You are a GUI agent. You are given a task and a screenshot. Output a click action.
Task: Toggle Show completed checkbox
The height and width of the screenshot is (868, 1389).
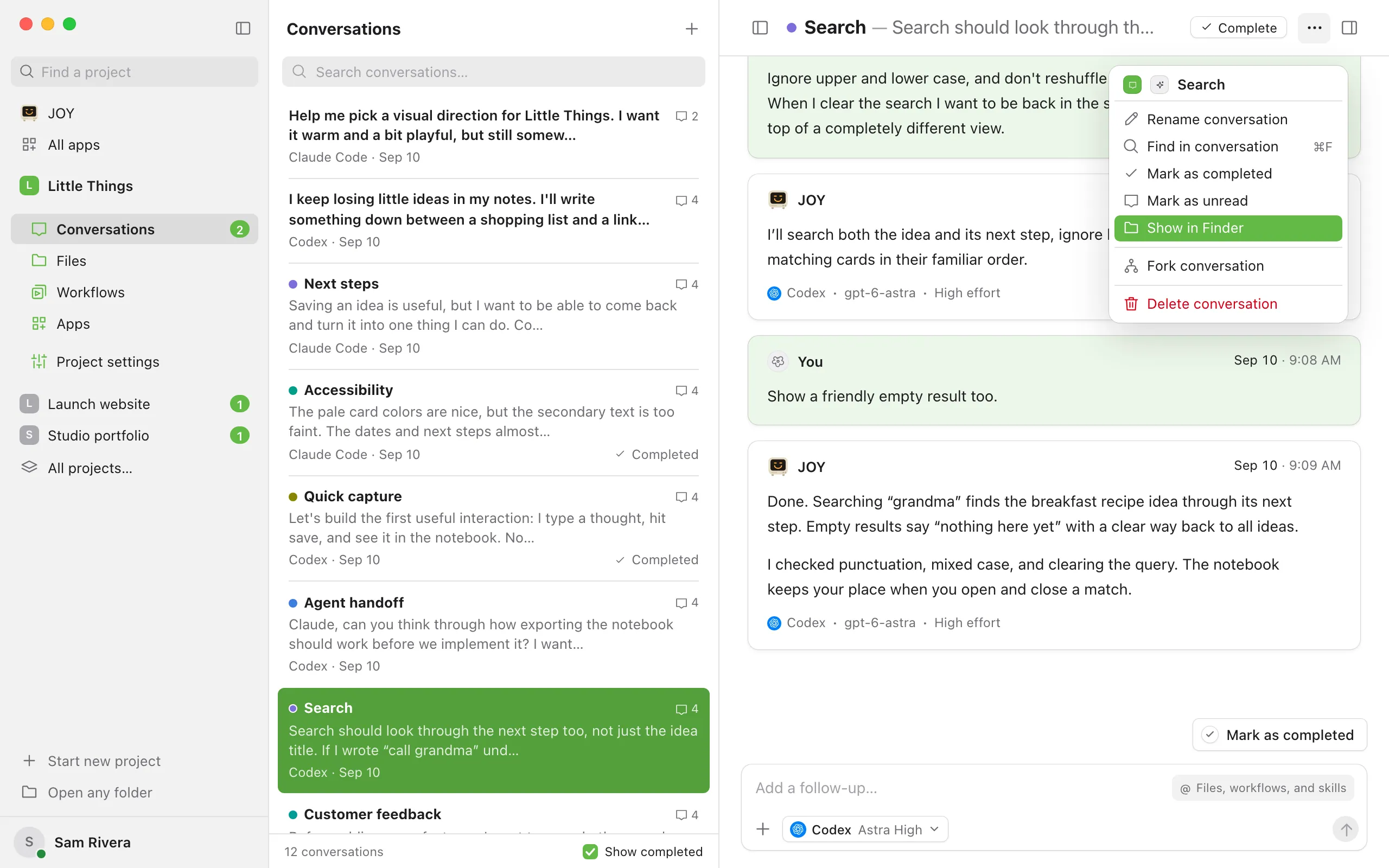click(590, 851)
